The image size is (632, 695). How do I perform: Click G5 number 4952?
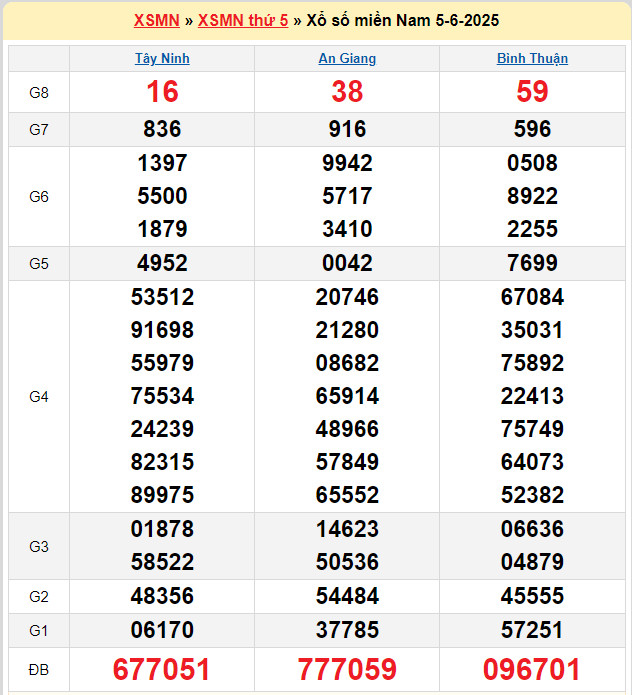pyautogui.click(x=162, y=263)
